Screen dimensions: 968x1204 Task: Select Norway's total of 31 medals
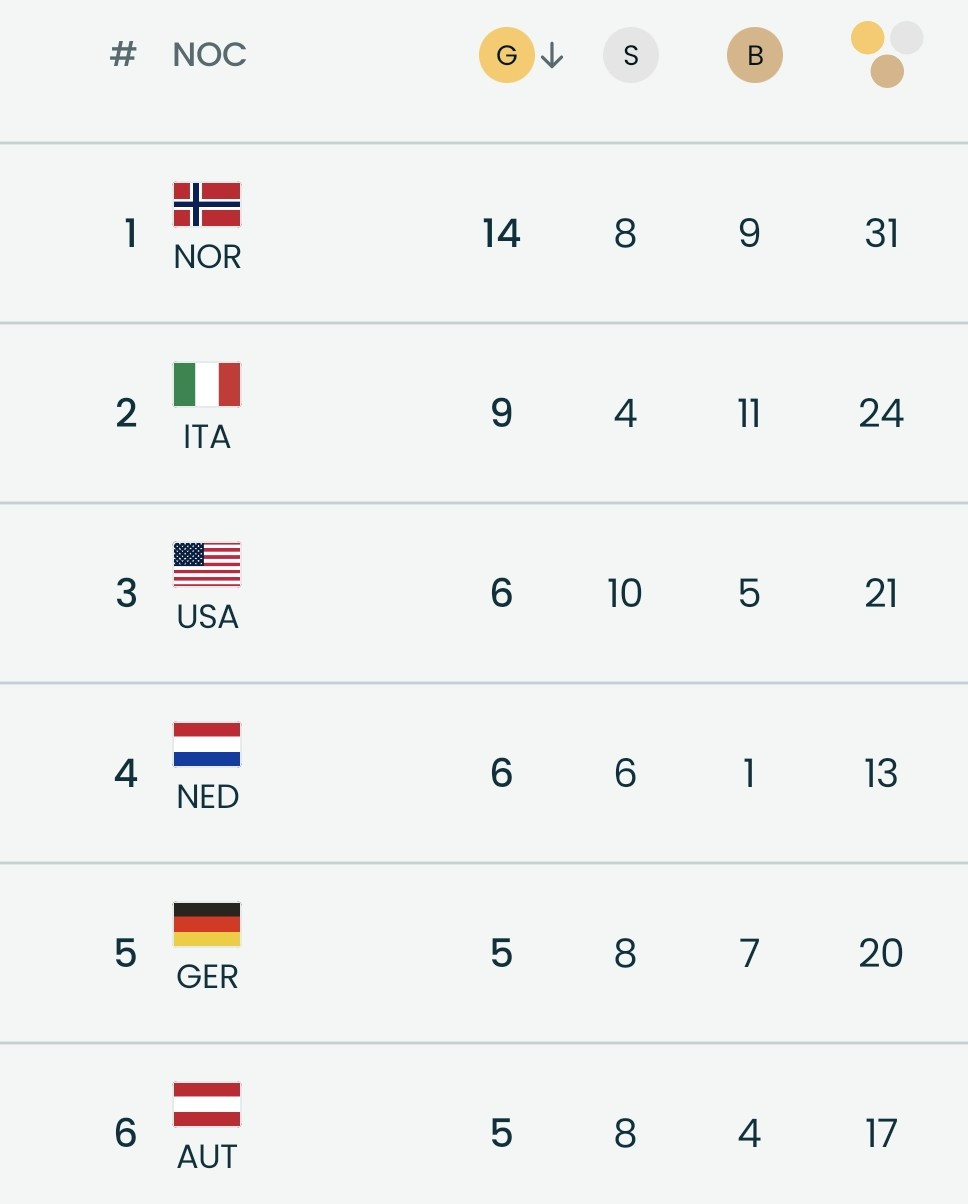click(x=881, y=234)
